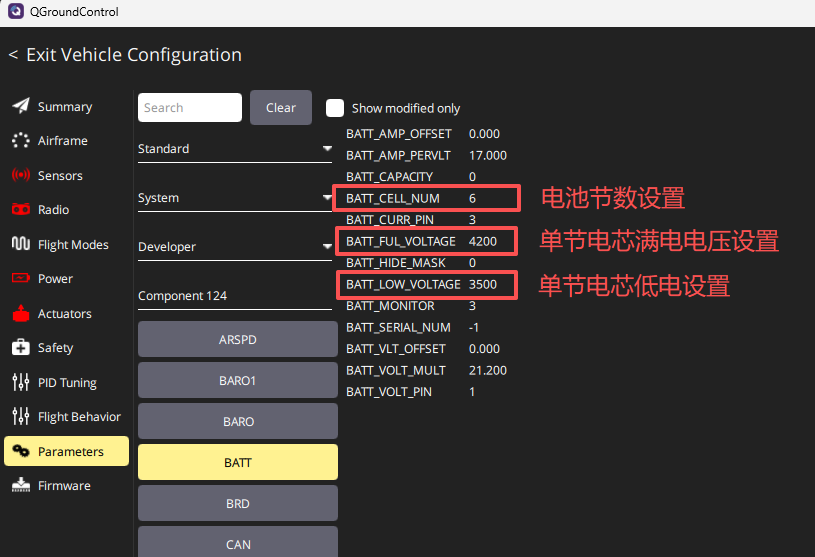The height and width of the screenshot is (557, 815).
Task: Click the Radio controller icon
Action: pos(20,210)
